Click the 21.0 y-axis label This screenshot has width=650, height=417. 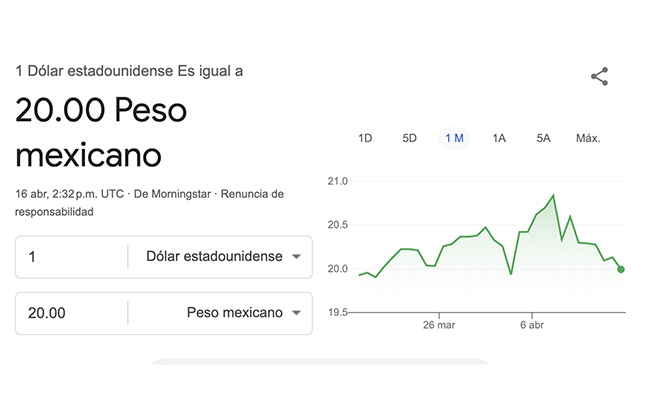point(337,182)
